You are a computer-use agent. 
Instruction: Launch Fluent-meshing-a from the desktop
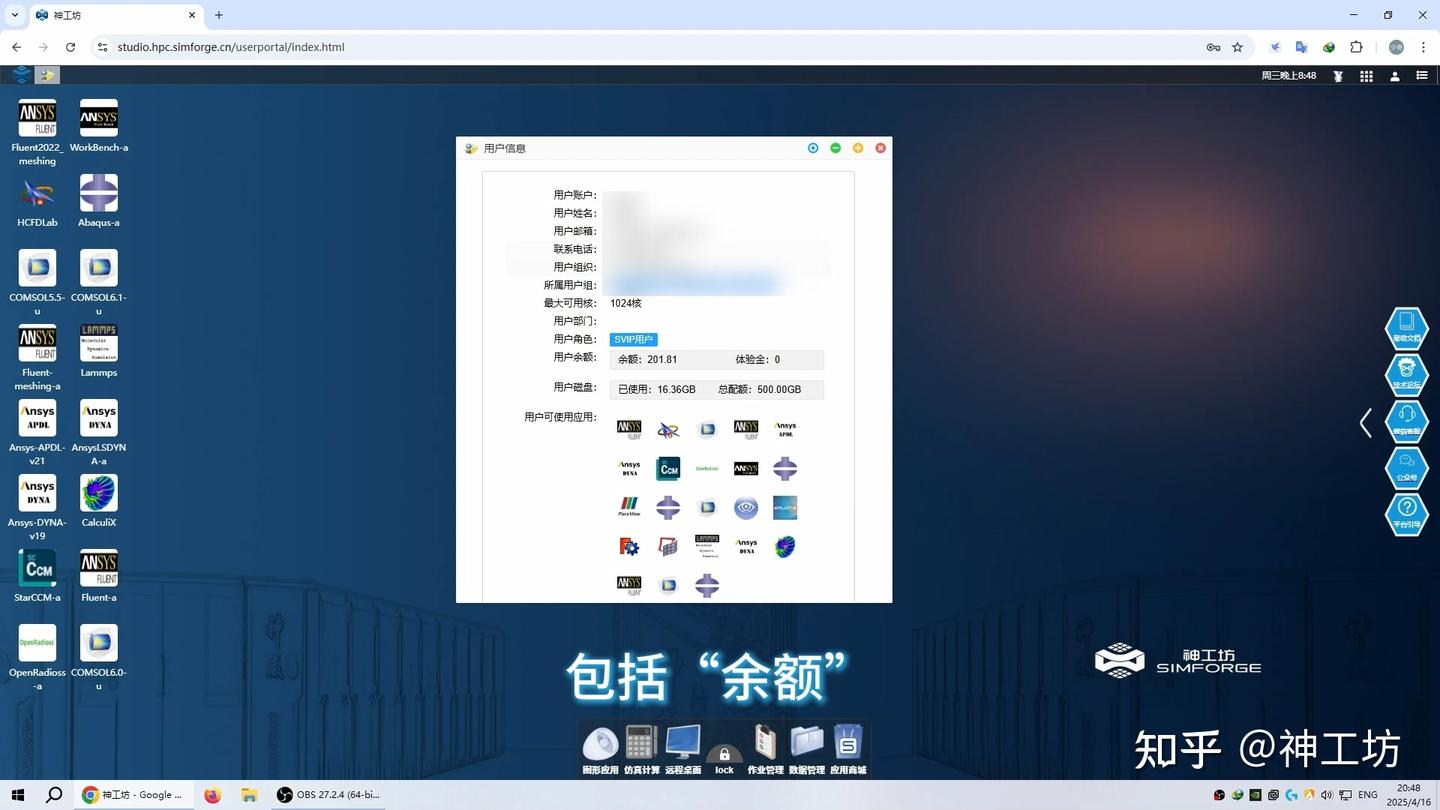(37, 343)
